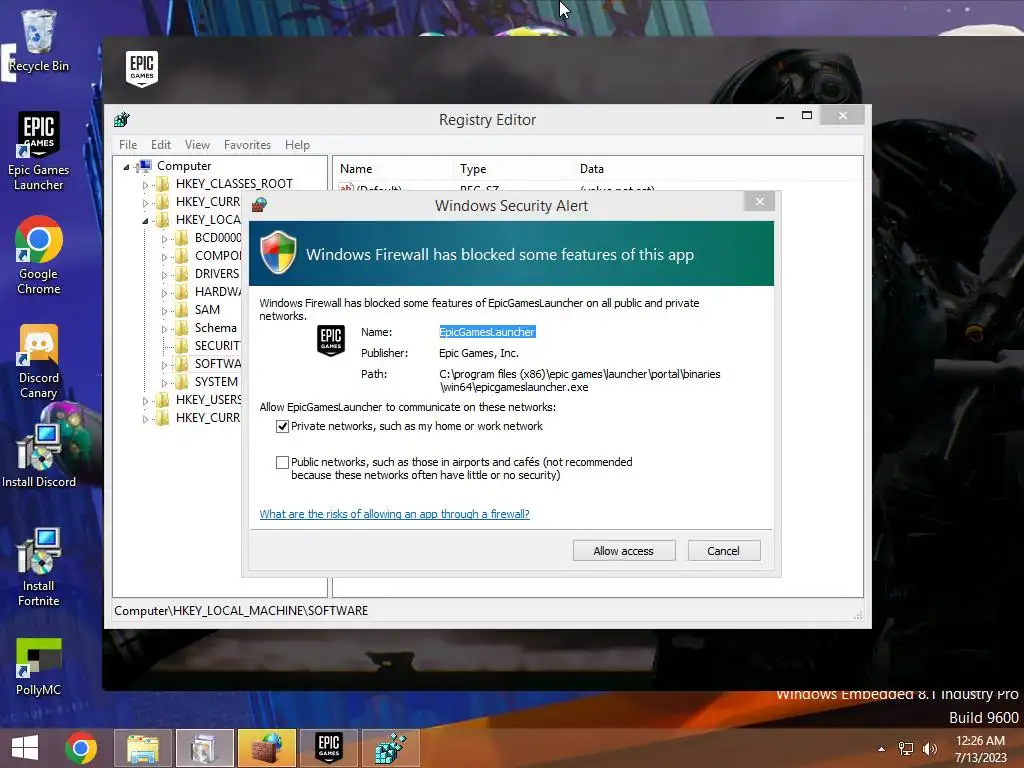Open the File menu in Registry Editor
Image resolution: width=1024 pixels, height=768 pixels.
[128, 145]
